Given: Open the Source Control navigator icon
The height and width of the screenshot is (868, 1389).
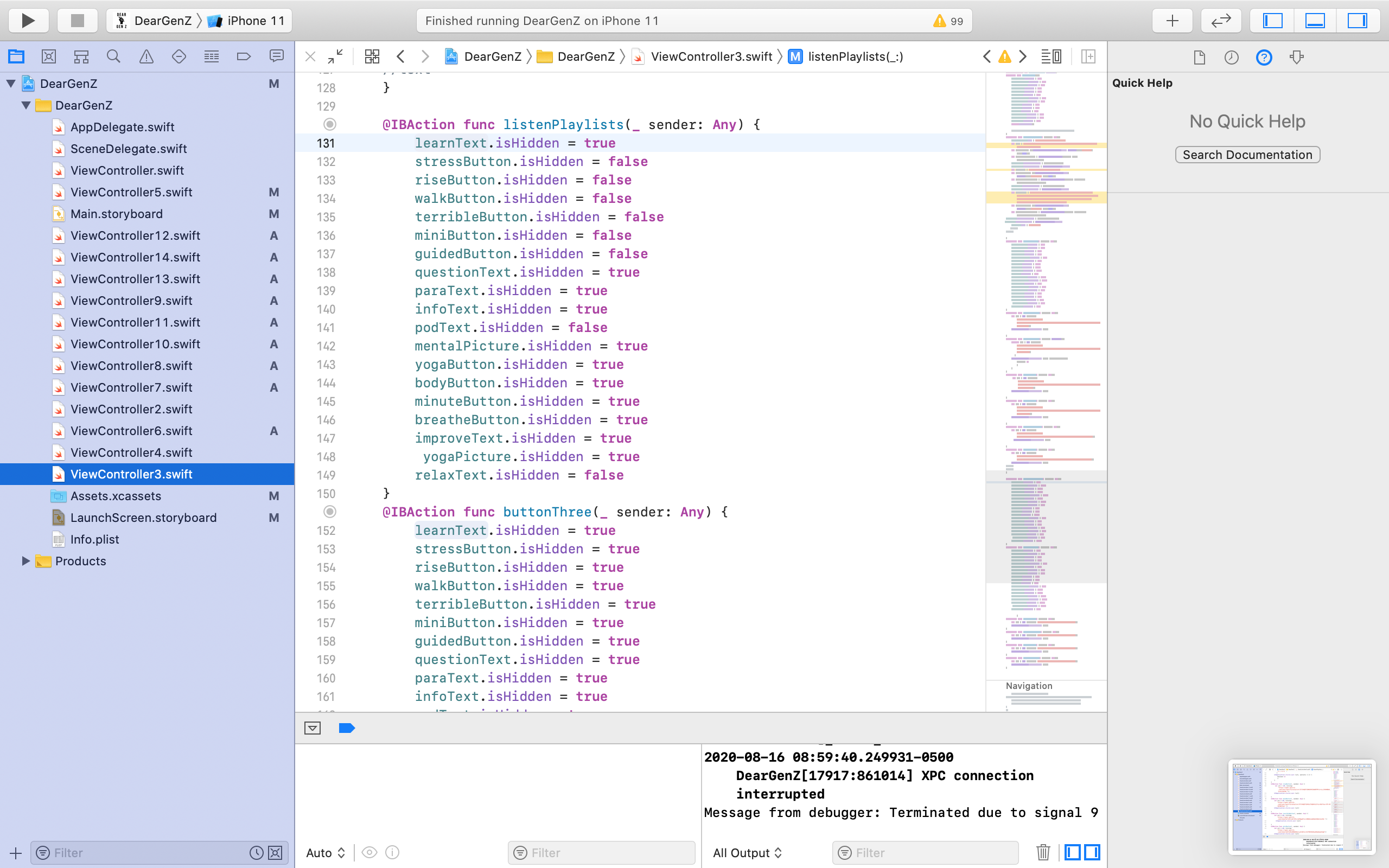Looking at the screenshot, I should [x=49, y=56].
